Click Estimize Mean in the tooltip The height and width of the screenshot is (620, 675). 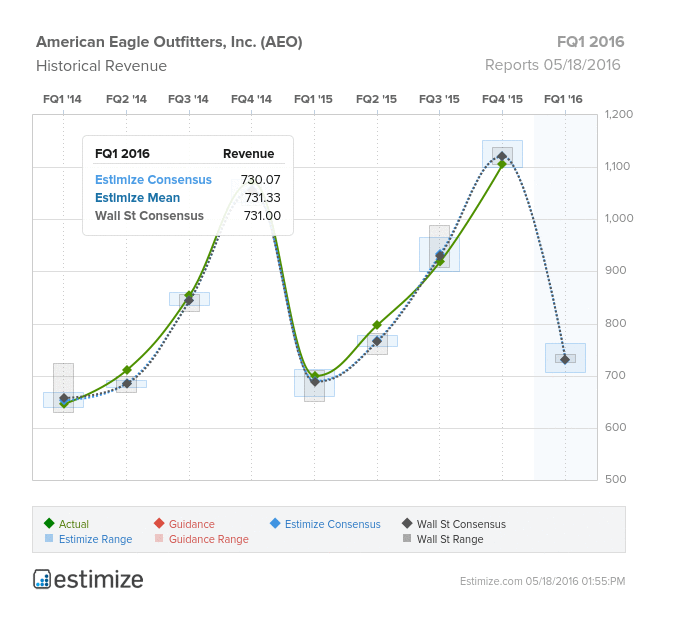pos(137,198)
